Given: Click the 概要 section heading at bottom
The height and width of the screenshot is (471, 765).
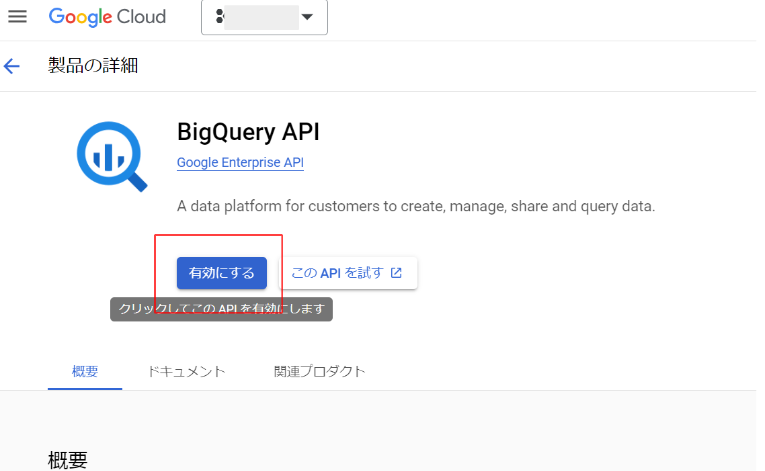Looking at the screenshot, I should (68, 460).
